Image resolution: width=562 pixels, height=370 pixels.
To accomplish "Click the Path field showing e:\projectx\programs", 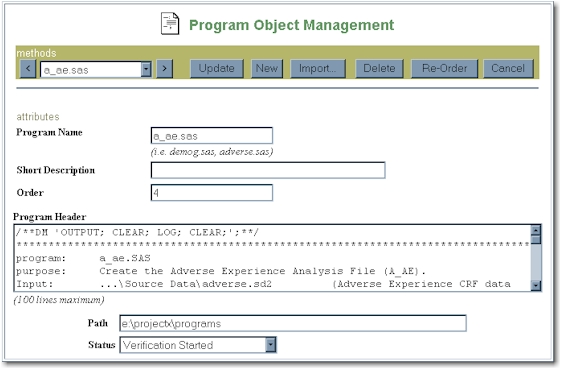I will [x=293, y=323].
